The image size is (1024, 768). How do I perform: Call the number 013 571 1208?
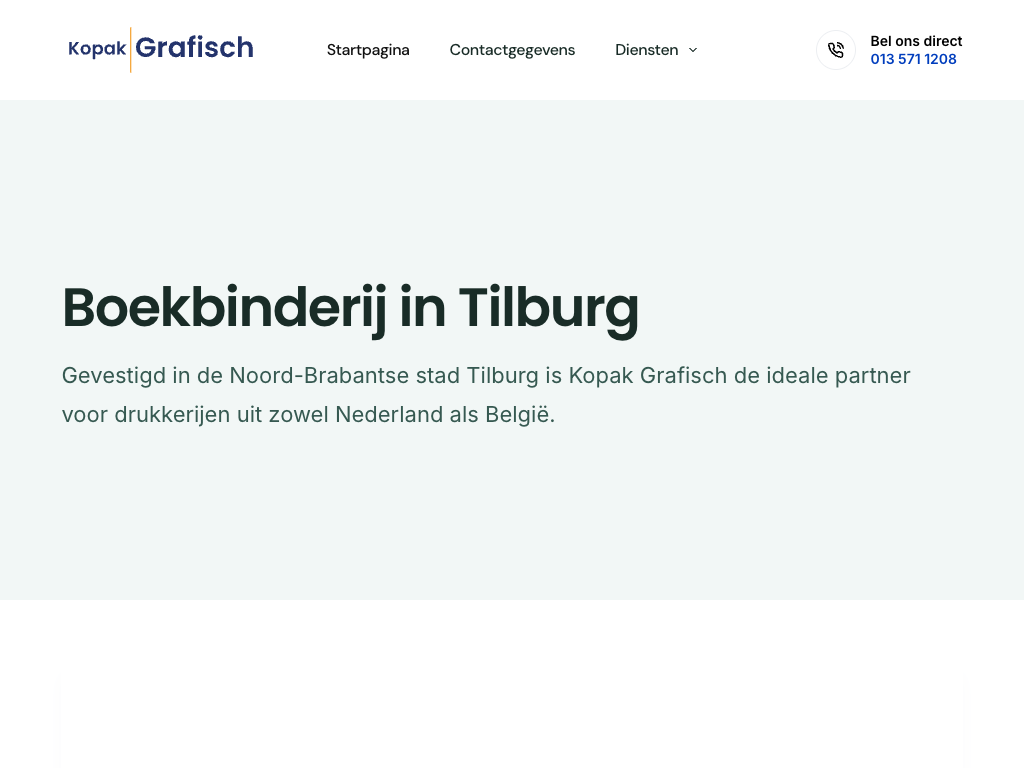(x=913, y=59)
